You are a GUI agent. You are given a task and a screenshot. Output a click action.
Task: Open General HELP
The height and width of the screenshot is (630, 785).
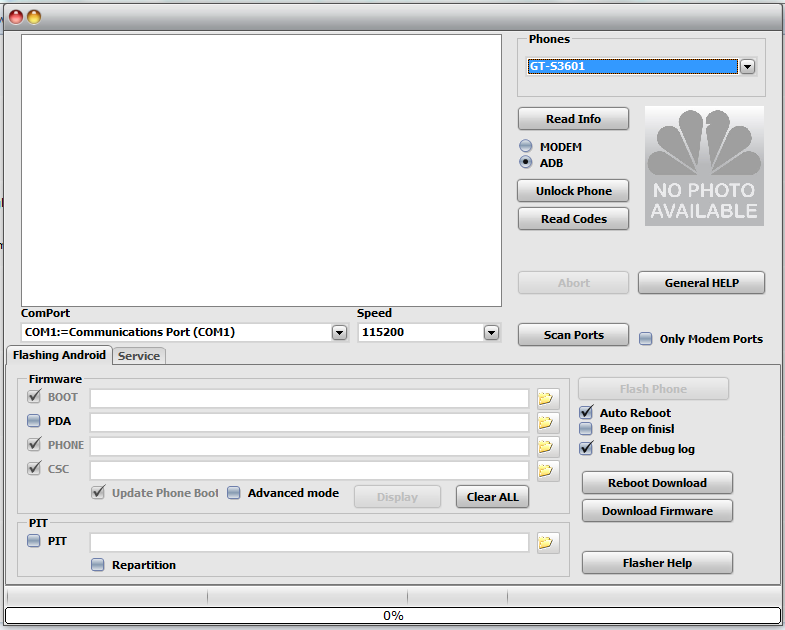click(x=701, y=283)
